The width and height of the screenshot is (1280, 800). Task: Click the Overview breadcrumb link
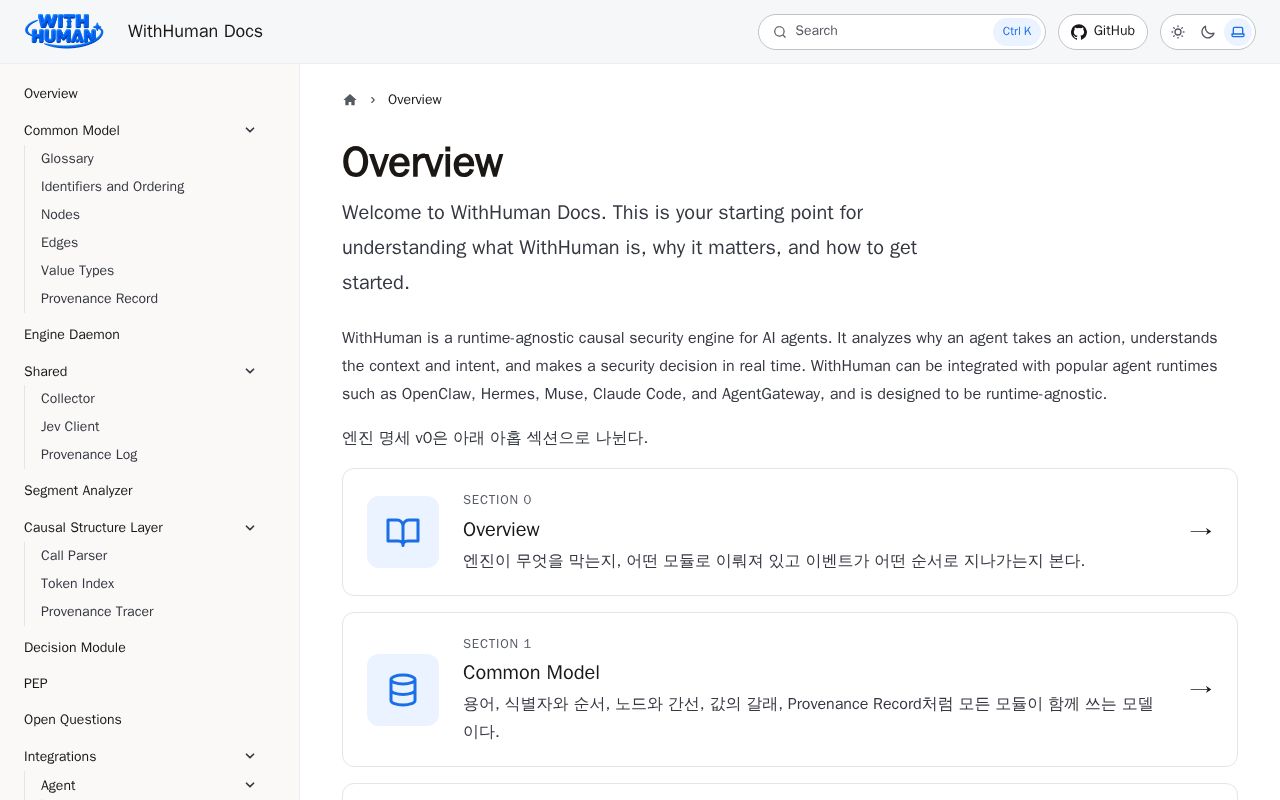click(x=415, y=100)
